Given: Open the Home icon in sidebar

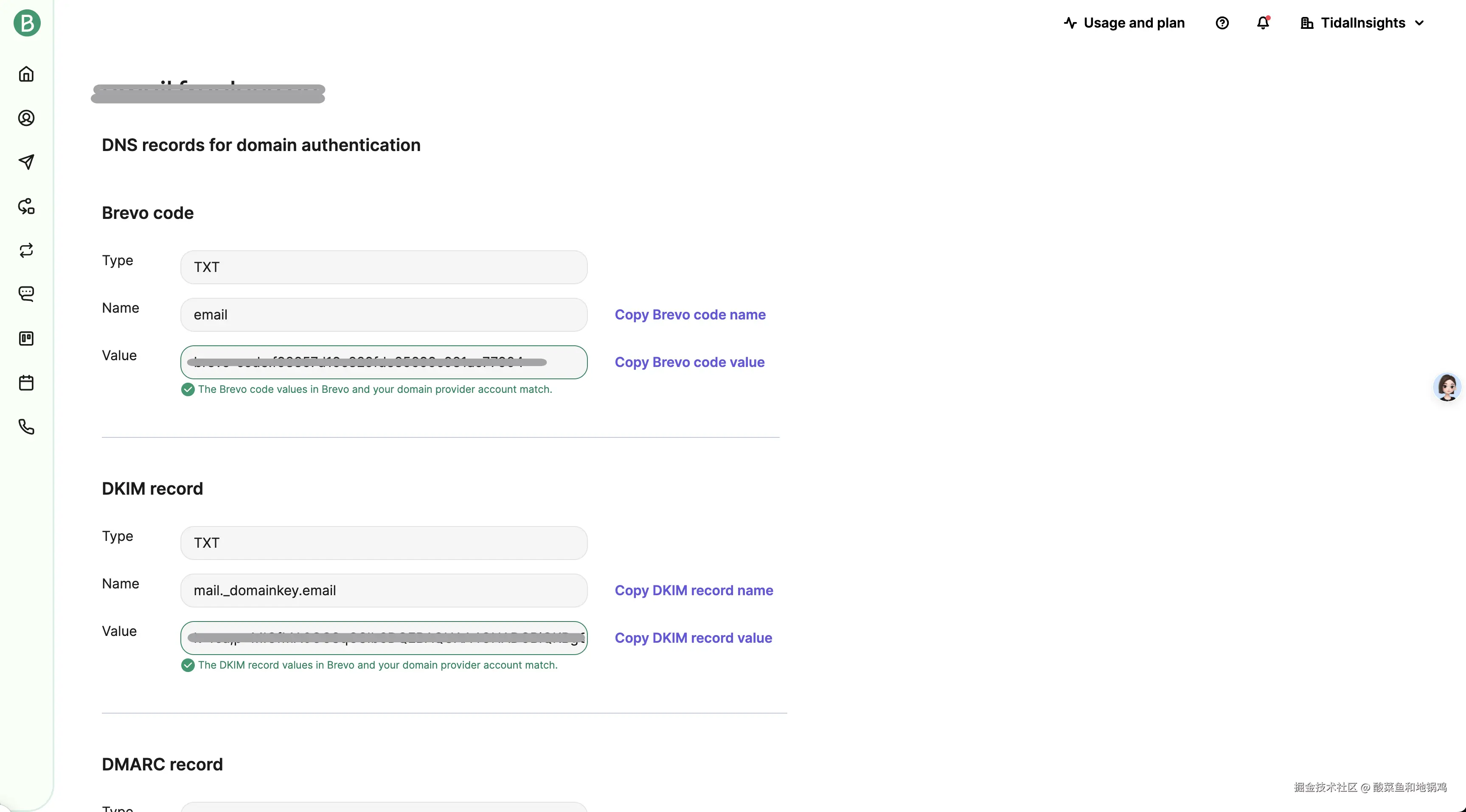Looking at the screenshot, I should pyautogui.click(x=26, y=74).
